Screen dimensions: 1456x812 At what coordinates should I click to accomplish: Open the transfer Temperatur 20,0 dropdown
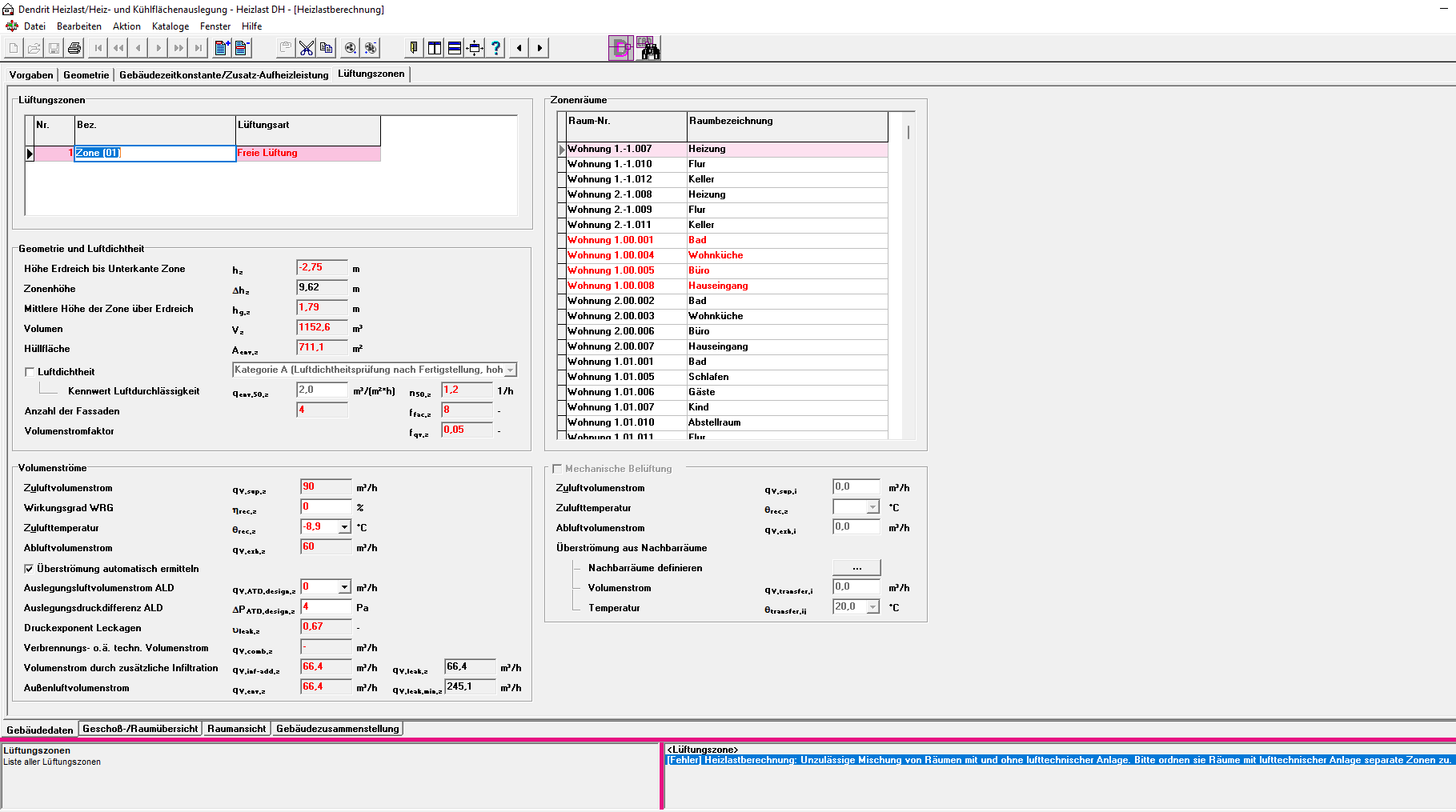(872, 606)
